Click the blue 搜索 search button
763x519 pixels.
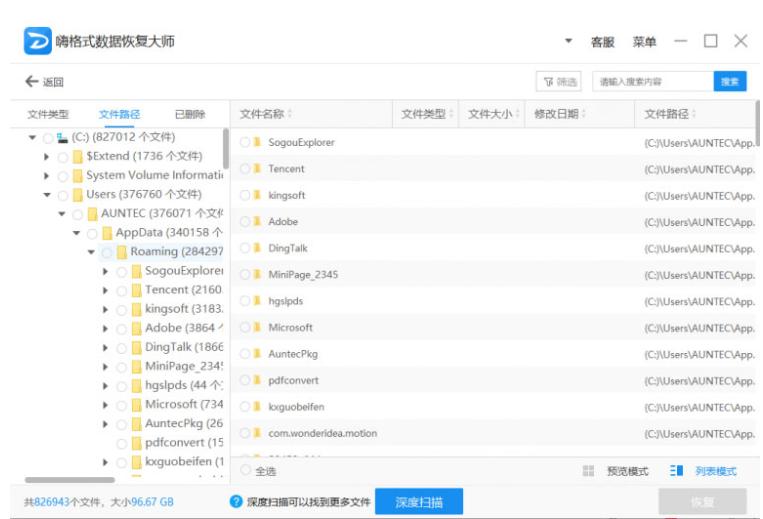730,82
